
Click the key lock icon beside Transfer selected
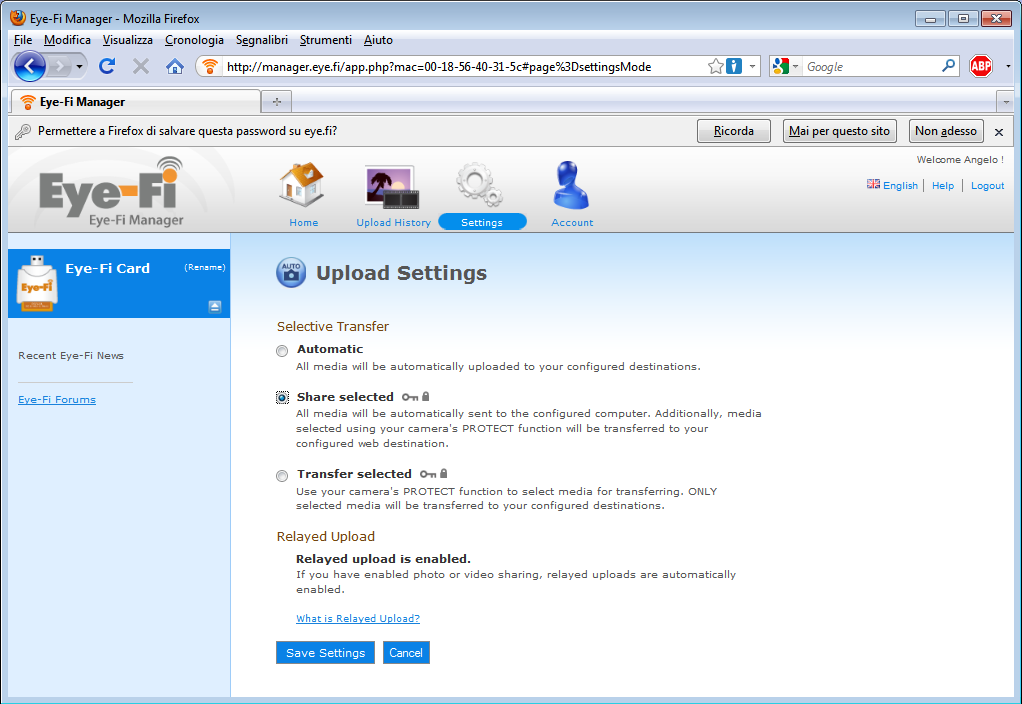(x=433, y=474)
